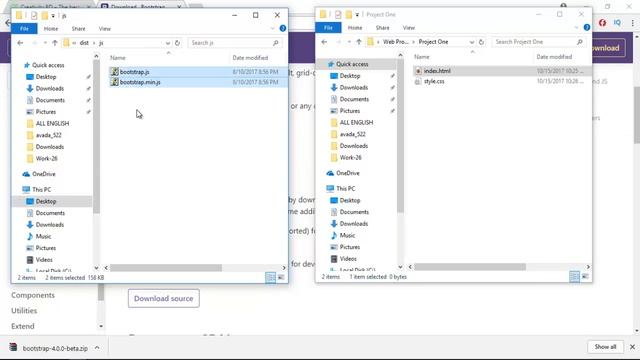This screenshot has height=360, width=640.
Task: Open Work-26 folder in js window sidebar
Action: tap(47, 159)
